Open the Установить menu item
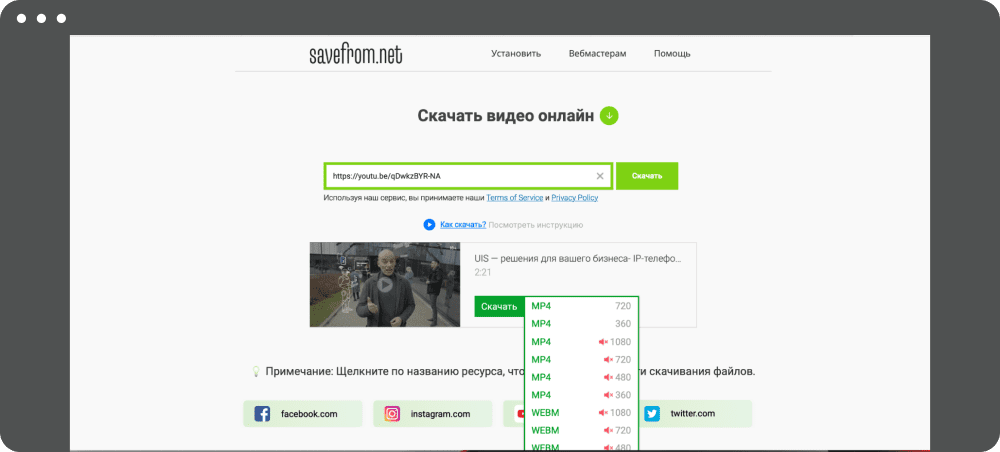 pyautogui.click(x=516, y=54)
